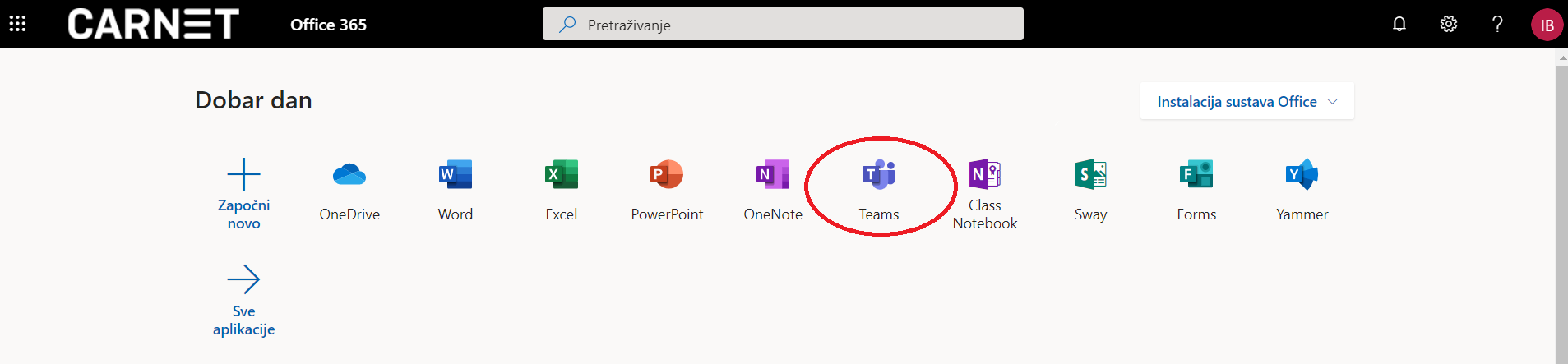Screen dimensions: 1568x364
Task: Open the help question mark
Action: click(x=1498, y=24)
